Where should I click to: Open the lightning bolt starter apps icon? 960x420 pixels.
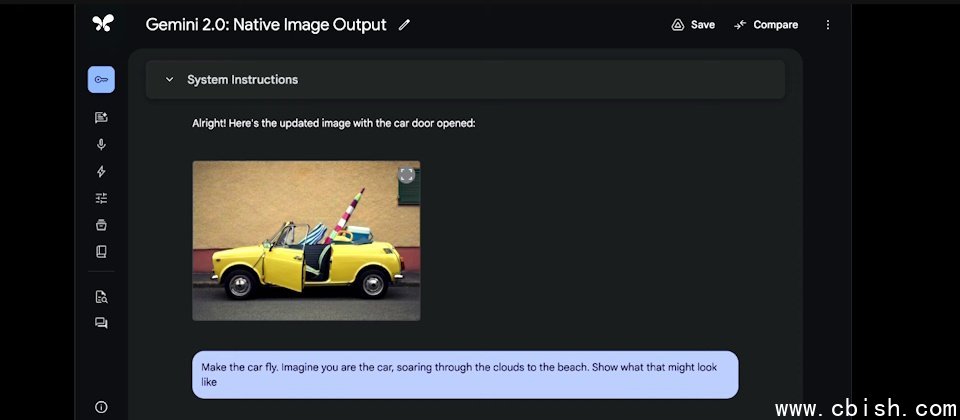pyautogui.click(x=101, y=171)
